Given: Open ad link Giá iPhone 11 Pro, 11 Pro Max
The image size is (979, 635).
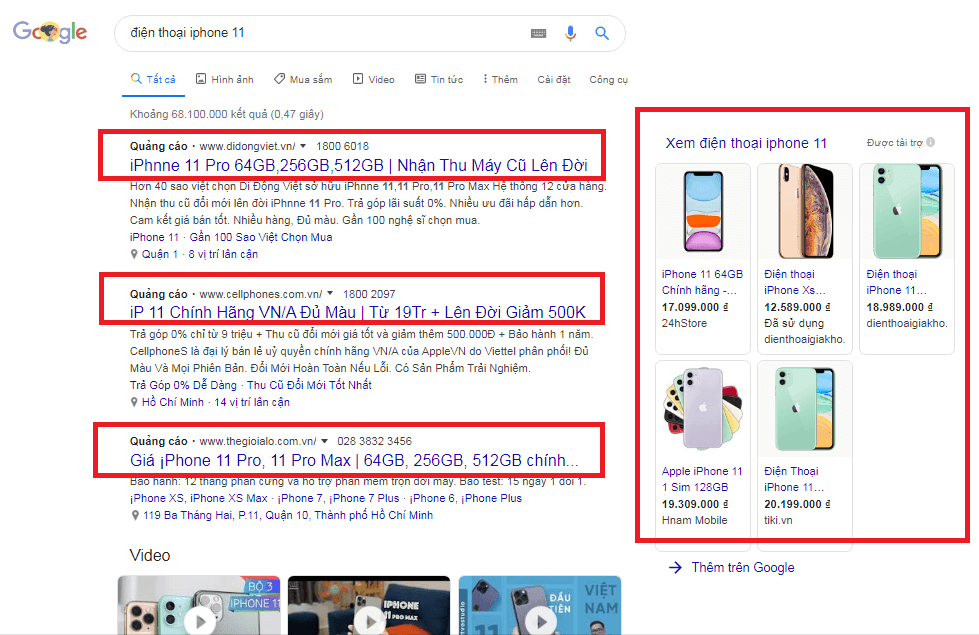Looking at the screenshot, I should click(x=354, y=461).
